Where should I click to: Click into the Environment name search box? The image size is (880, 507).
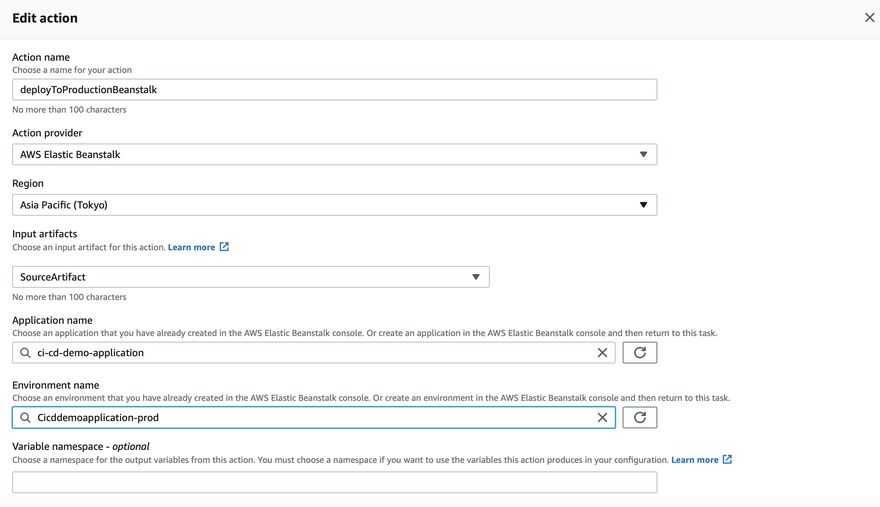pos(310,418)
